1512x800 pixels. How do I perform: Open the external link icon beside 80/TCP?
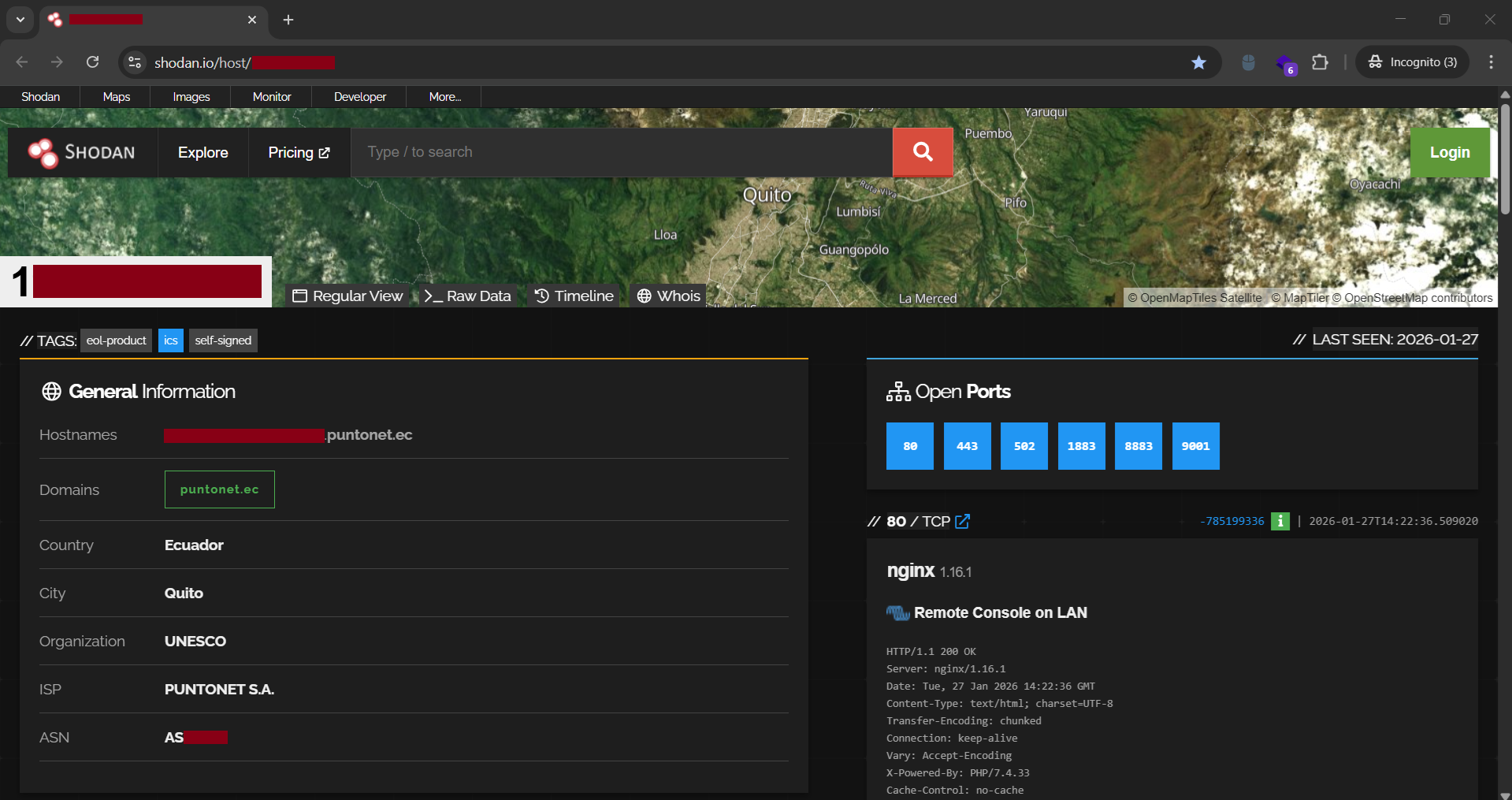click(x=962, y=521)
